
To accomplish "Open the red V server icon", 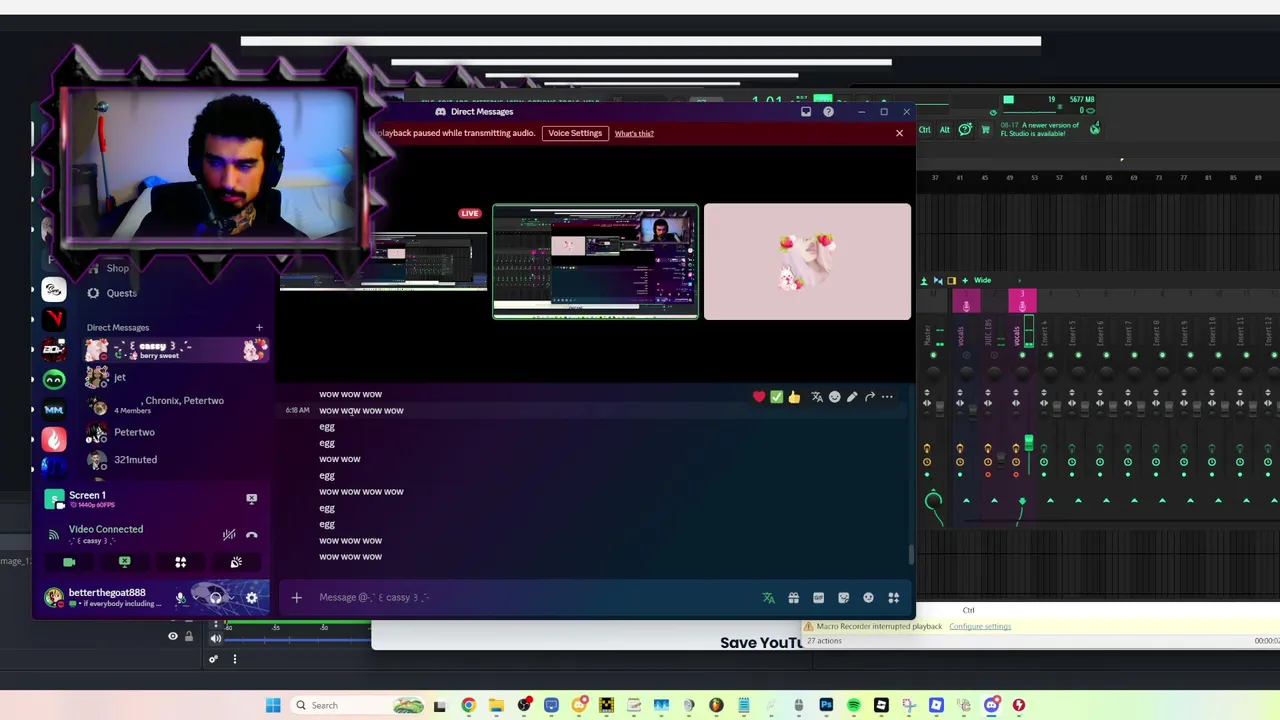I will coord(54,319).
